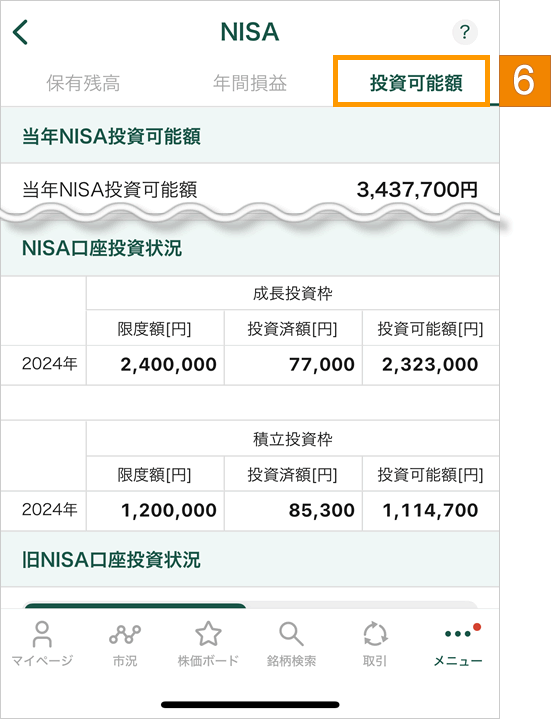Open the help question mark icon
Screen dimensions: 551x719
pyautogui.click(x=465, y=32)
